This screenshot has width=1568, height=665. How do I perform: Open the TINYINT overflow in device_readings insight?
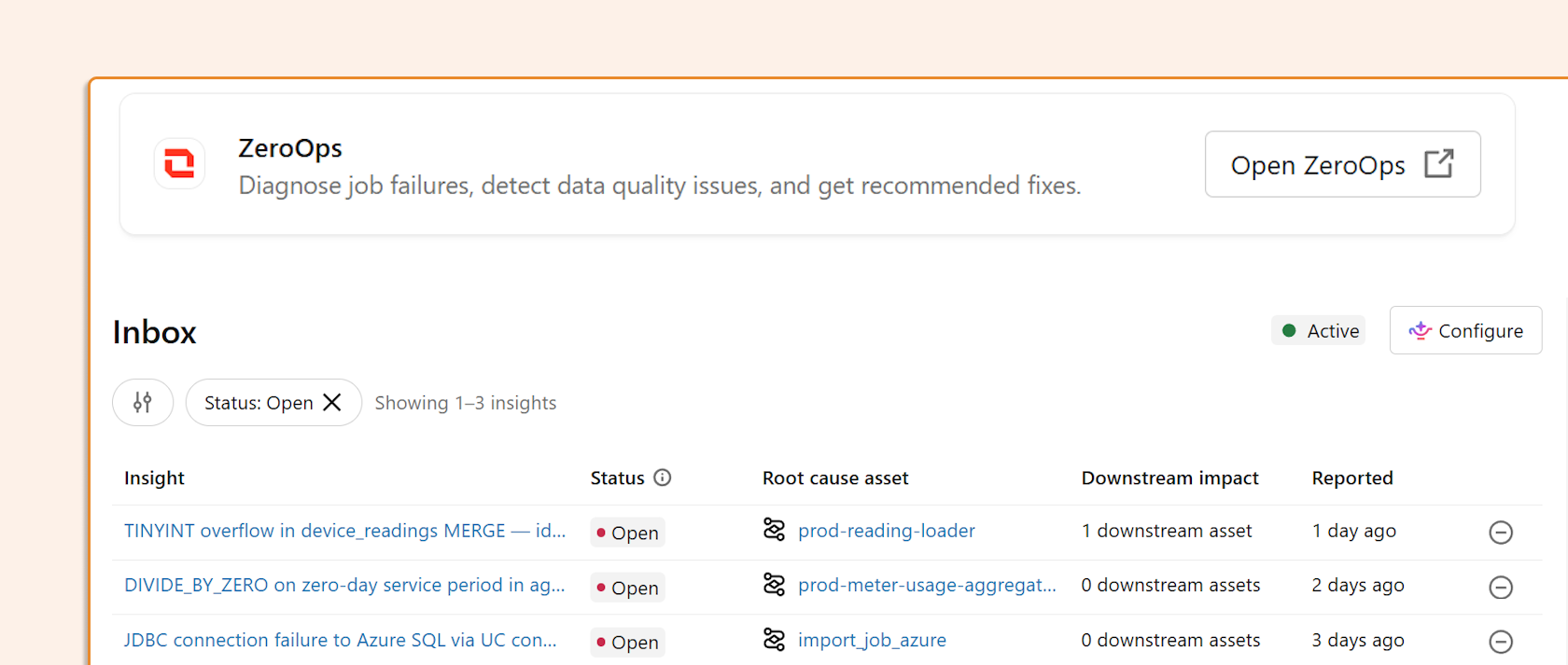(x=344, y=531)
